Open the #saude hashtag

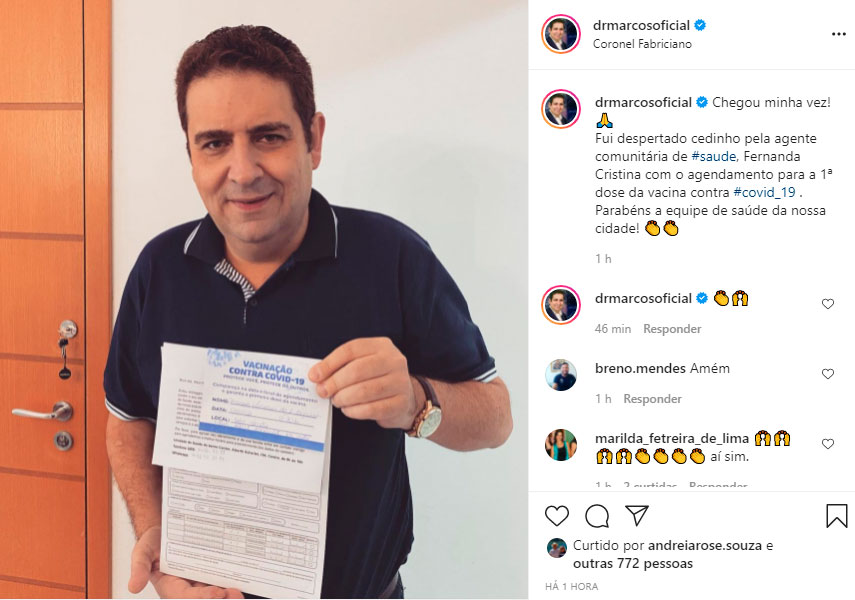pos(713,157)
